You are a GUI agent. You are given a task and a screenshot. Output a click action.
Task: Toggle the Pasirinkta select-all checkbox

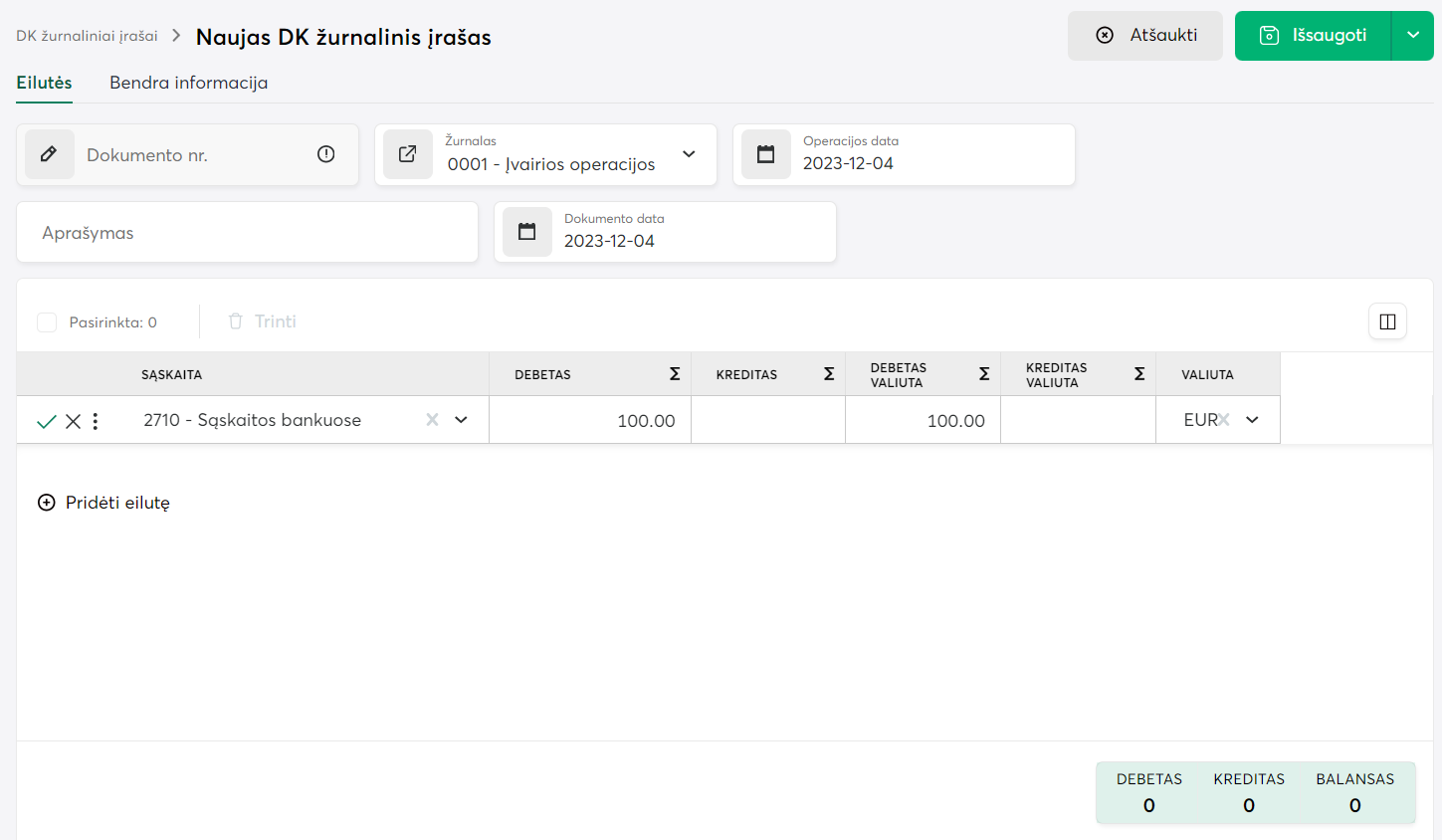pos(47,322)
